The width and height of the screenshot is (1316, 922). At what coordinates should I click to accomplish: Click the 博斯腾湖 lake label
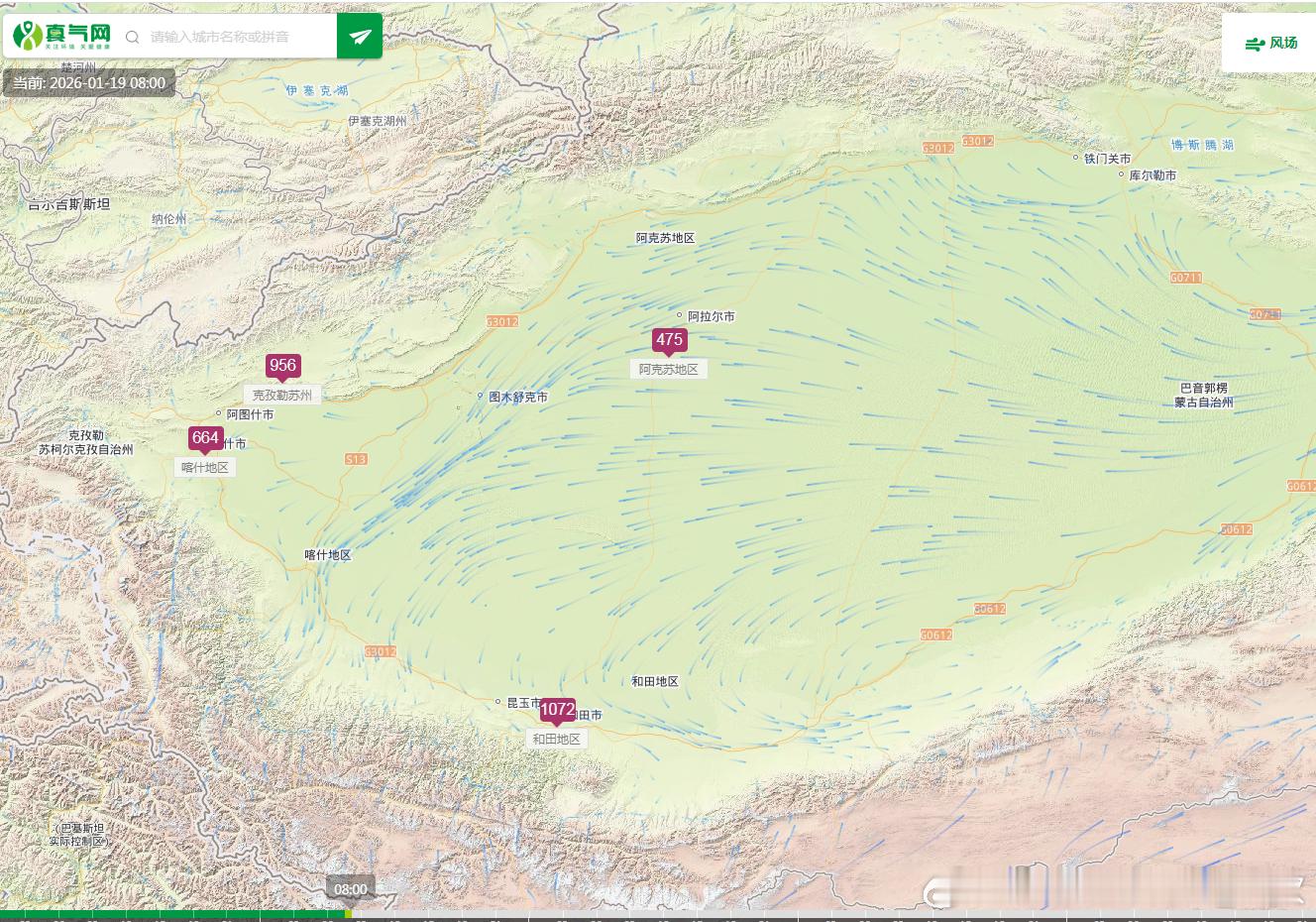click(1203, 145)
